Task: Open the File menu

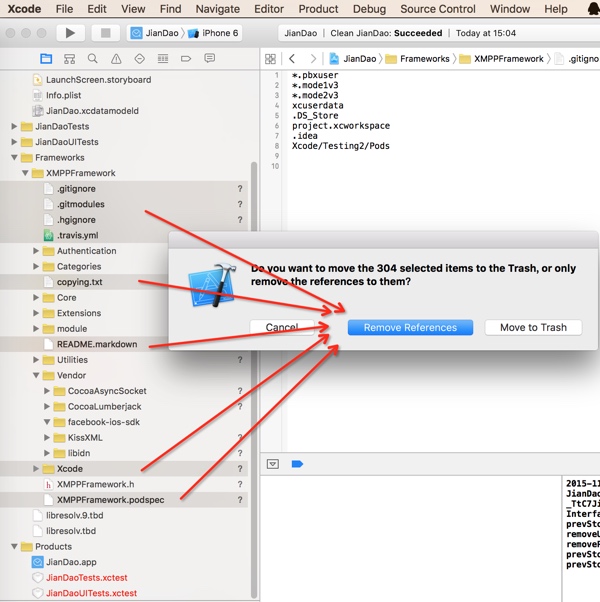Action: point(64,9)
